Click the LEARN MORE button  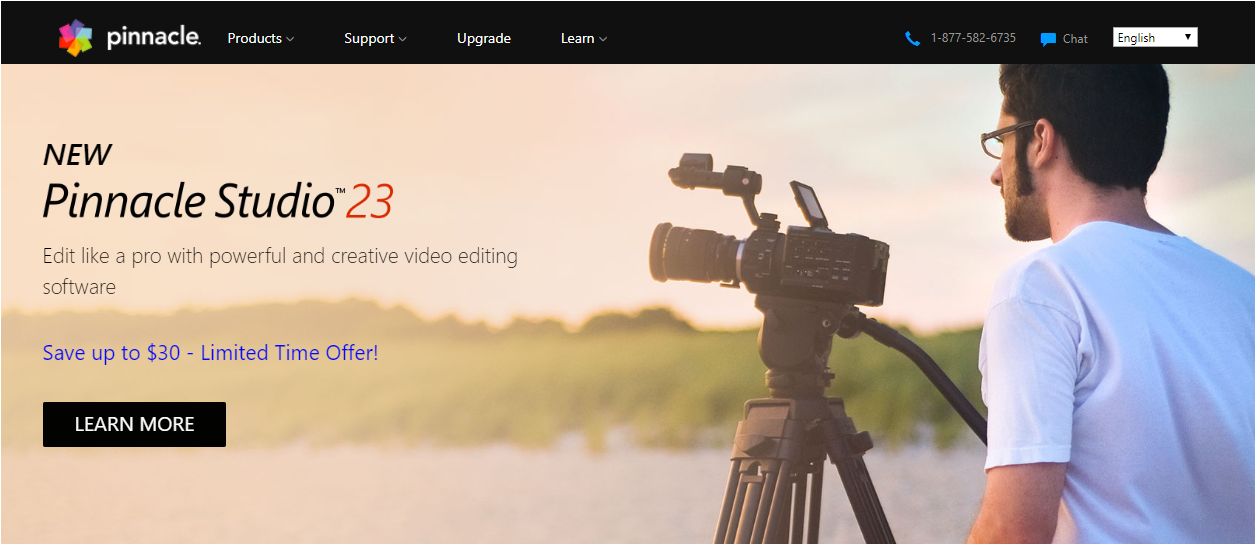[x=134, y=424]
